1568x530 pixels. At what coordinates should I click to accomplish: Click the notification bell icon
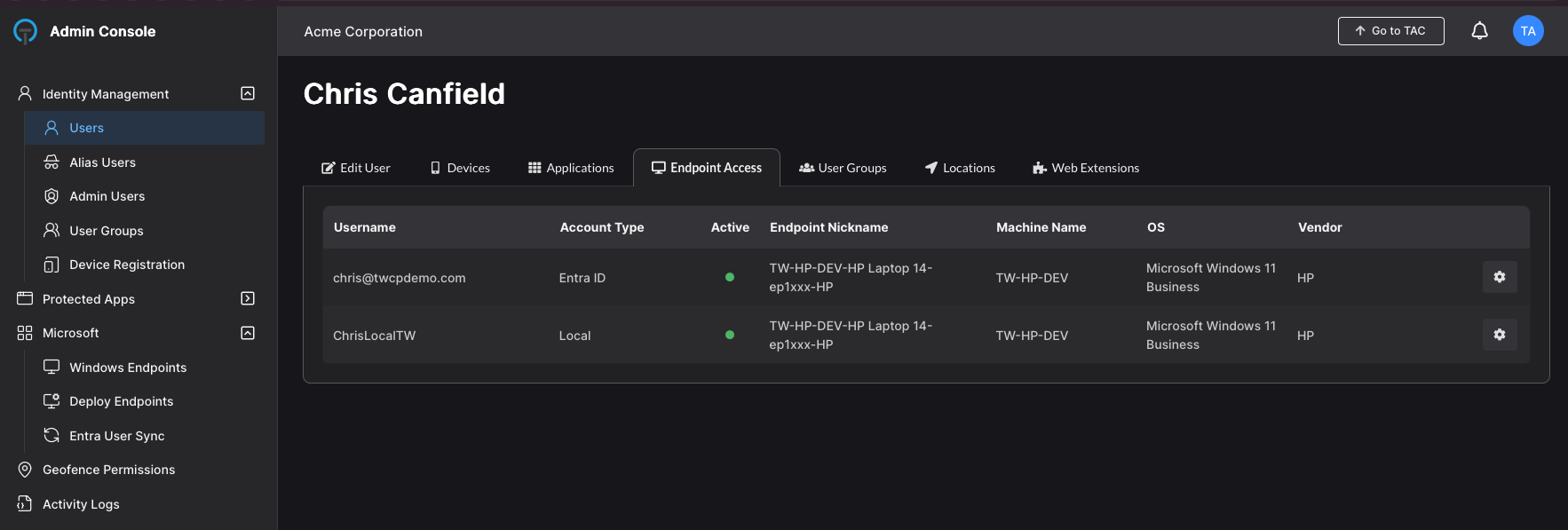1479,31
